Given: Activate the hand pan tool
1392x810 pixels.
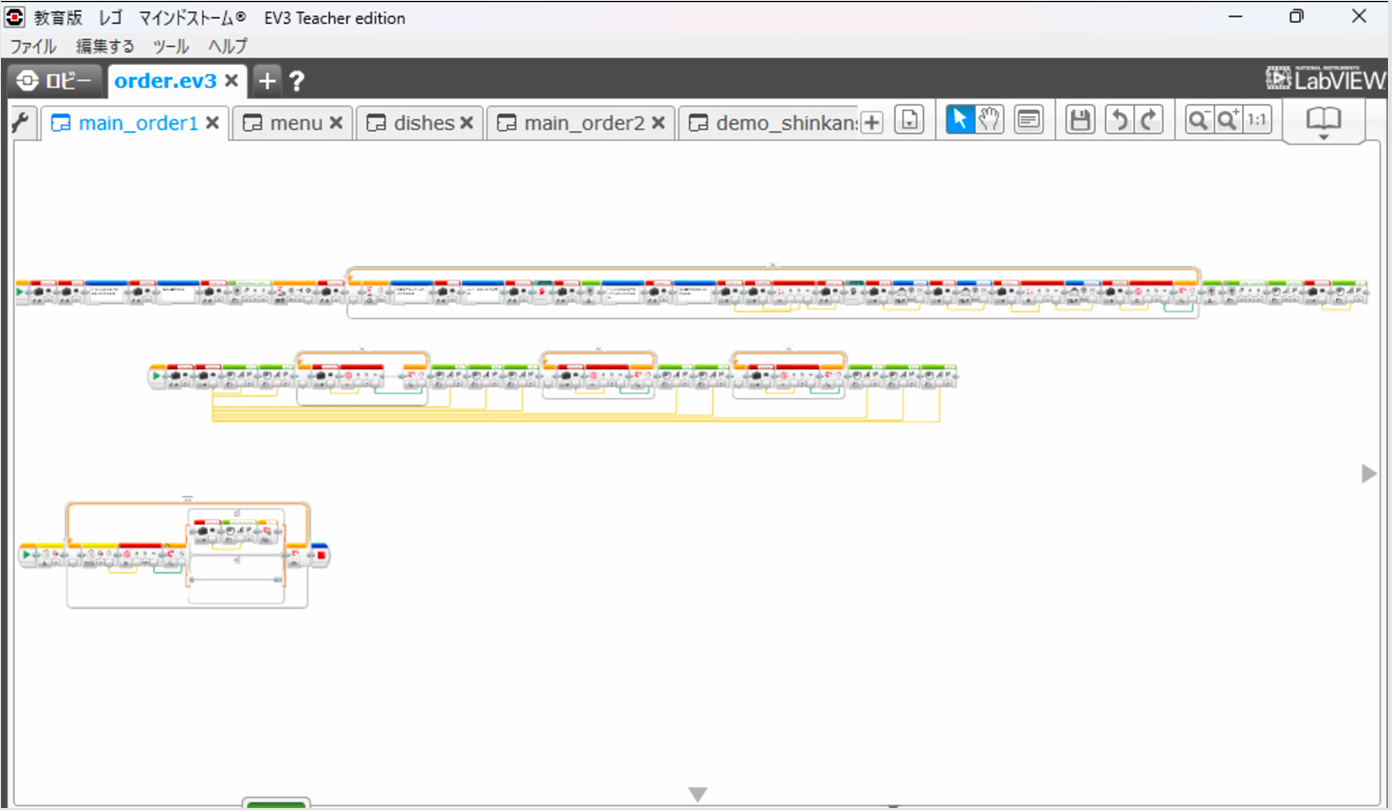Looking at the screenshot, I should coord(990,121).
